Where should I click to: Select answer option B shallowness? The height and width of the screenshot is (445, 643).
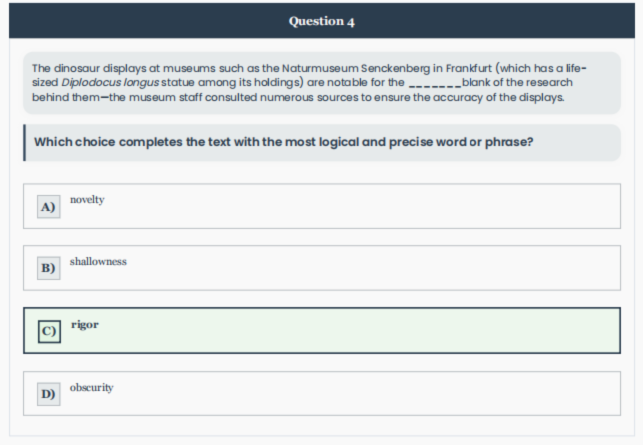322,268
